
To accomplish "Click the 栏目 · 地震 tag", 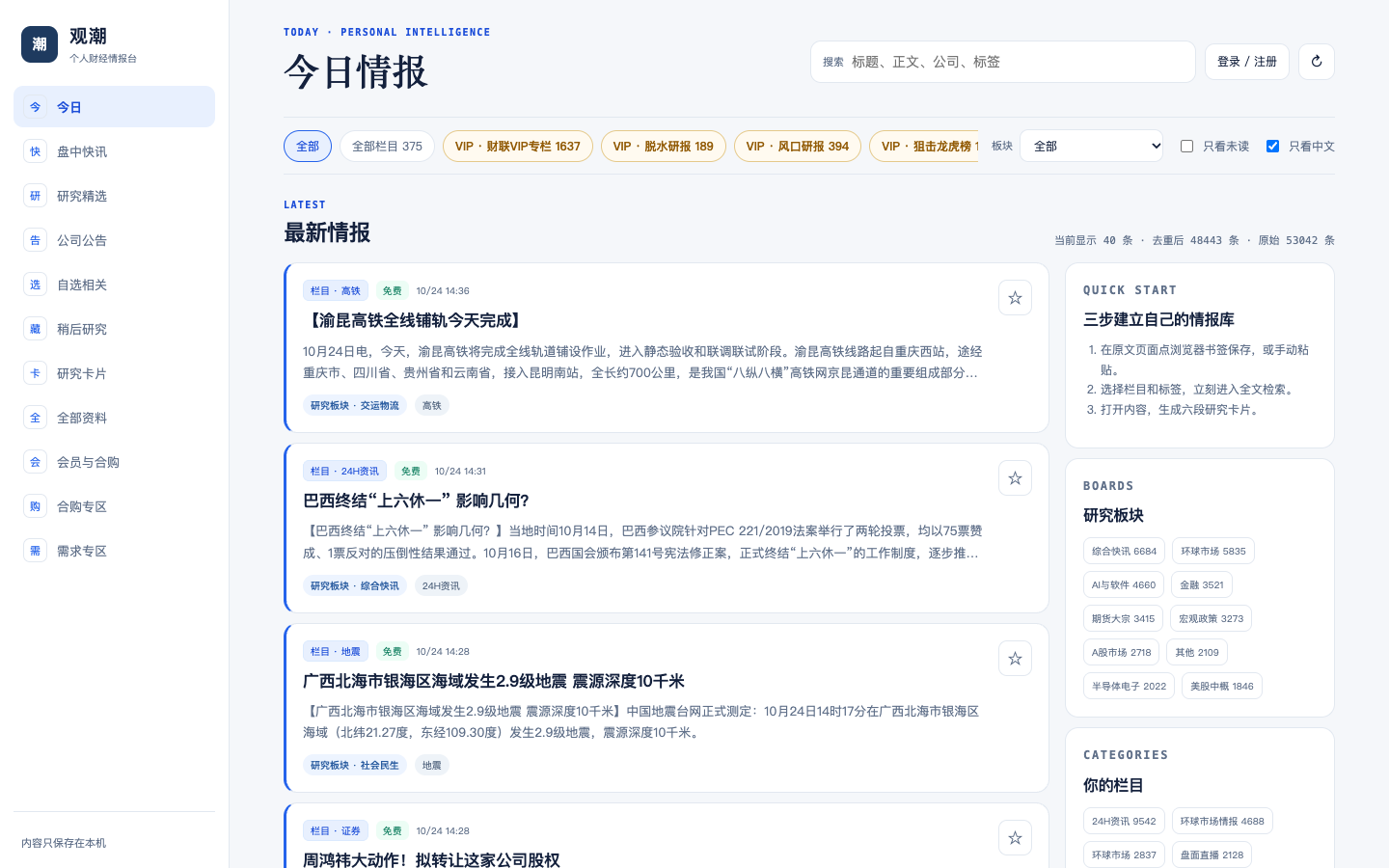I will [x=336, y=651].
